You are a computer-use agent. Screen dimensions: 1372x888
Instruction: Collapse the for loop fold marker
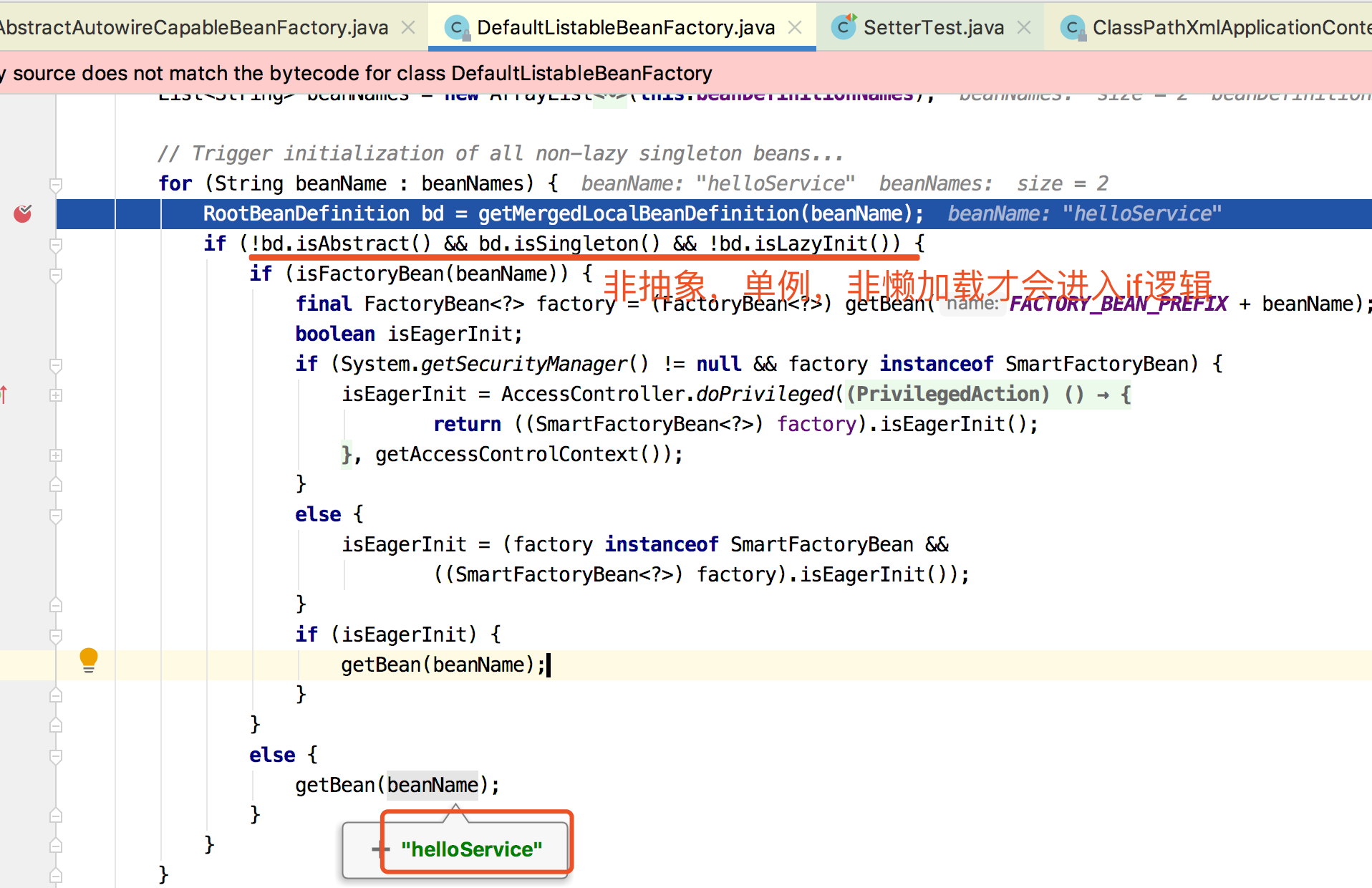pyautogui.click(x=56, y=184)
